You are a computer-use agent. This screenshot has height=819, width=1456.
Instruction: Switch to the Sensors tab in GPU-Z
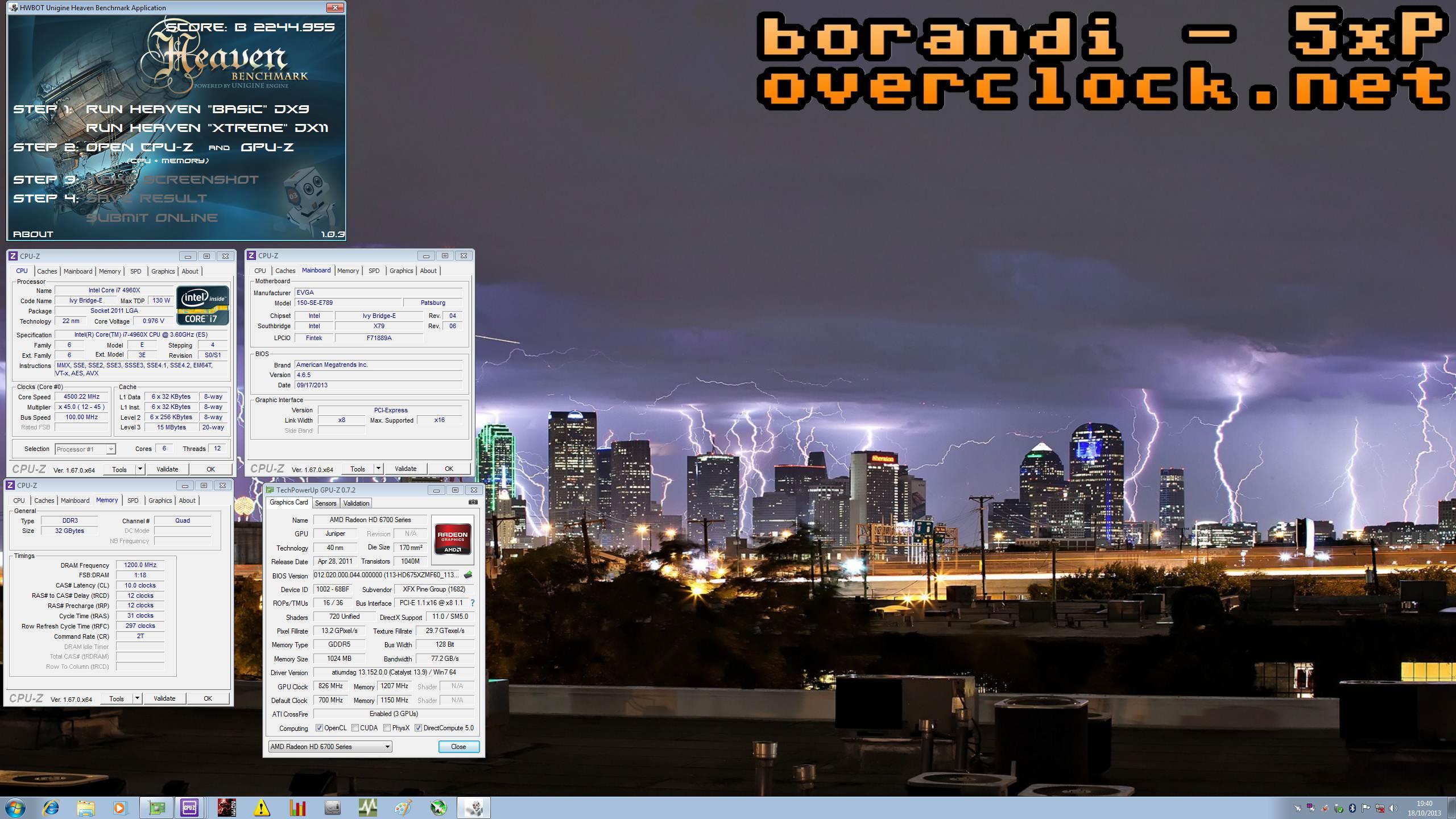pyautogui.click(x=325, y=503)
